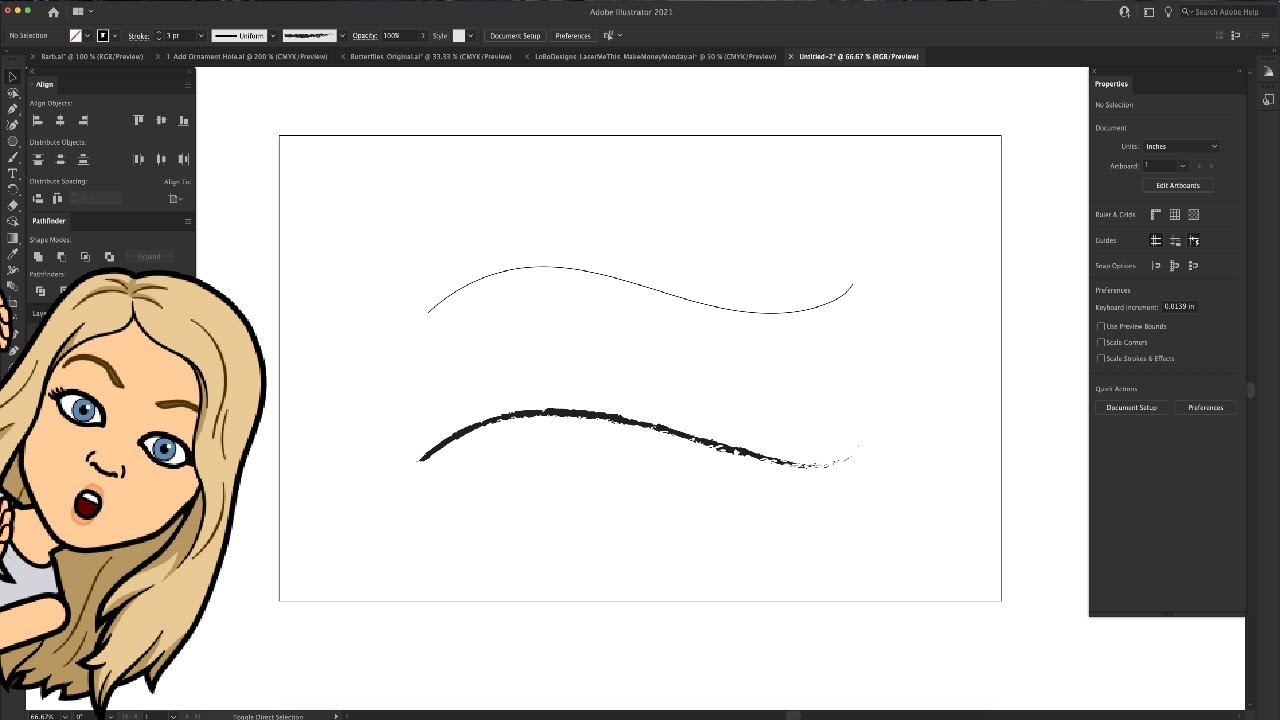Select the Eraser tool
The image size is (1280, 720).
(x=13, y=205)
